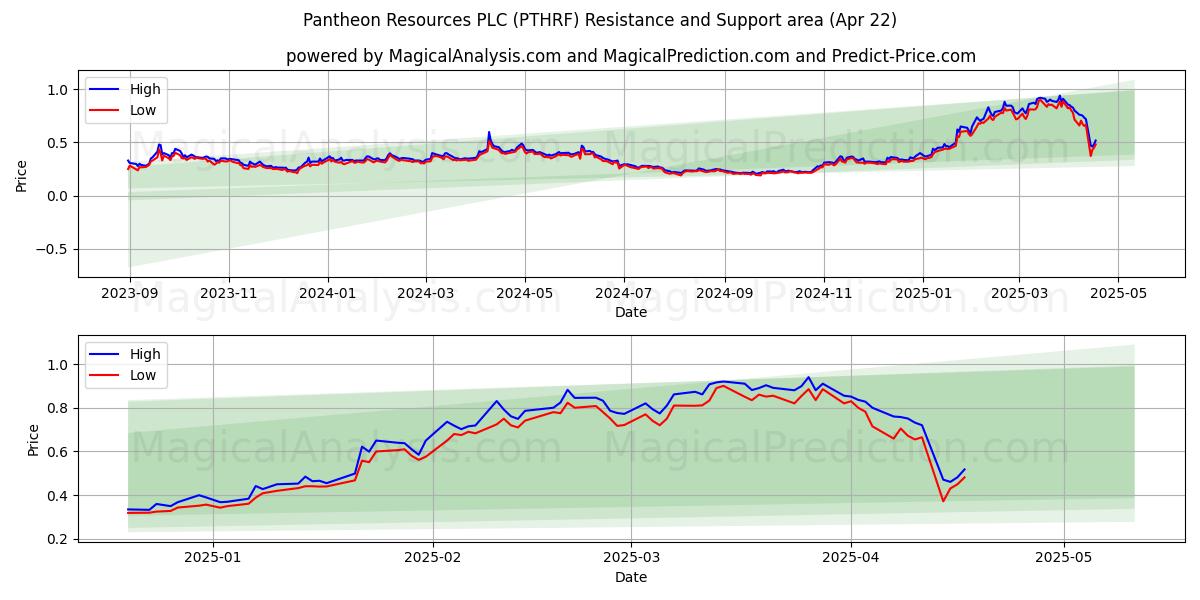Viewport: 1200px width, 600px height.
Task: Click the '2024-03' x-axis label
Action: (426, 294)
